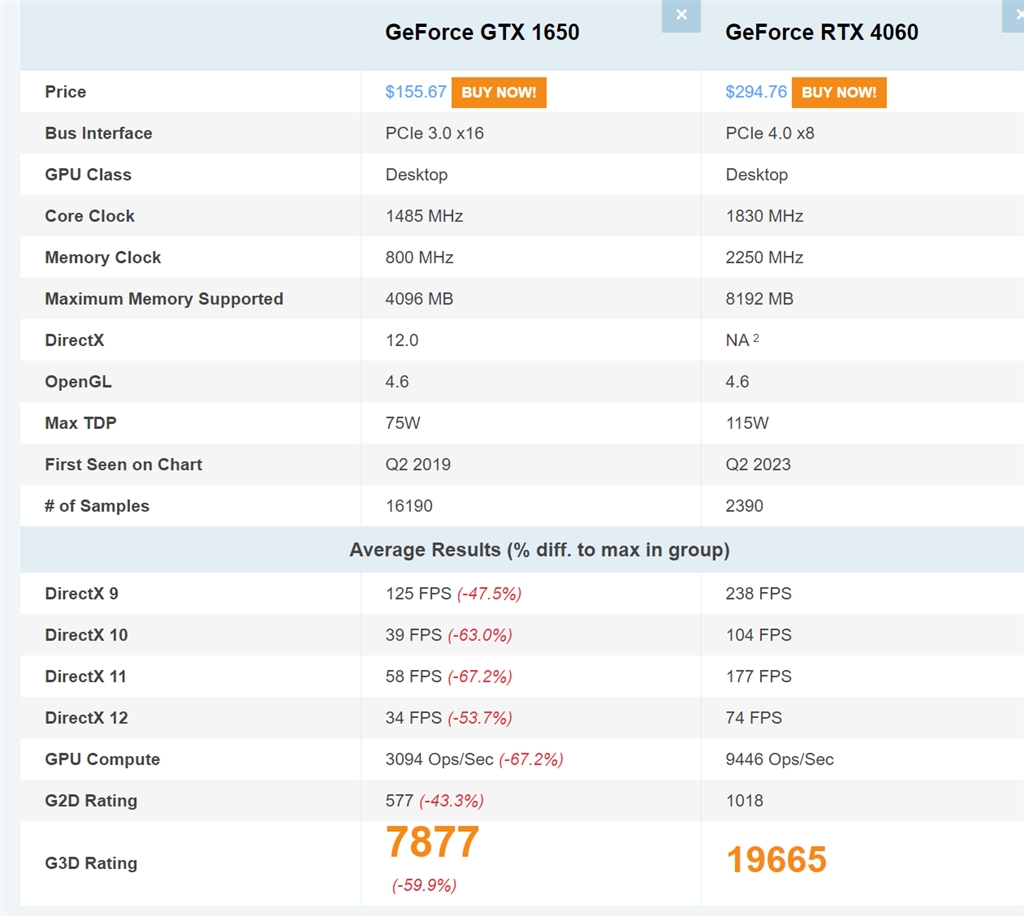Click the G3D Rating row label
Screen dimensions: 1024x916
(91, 863)
